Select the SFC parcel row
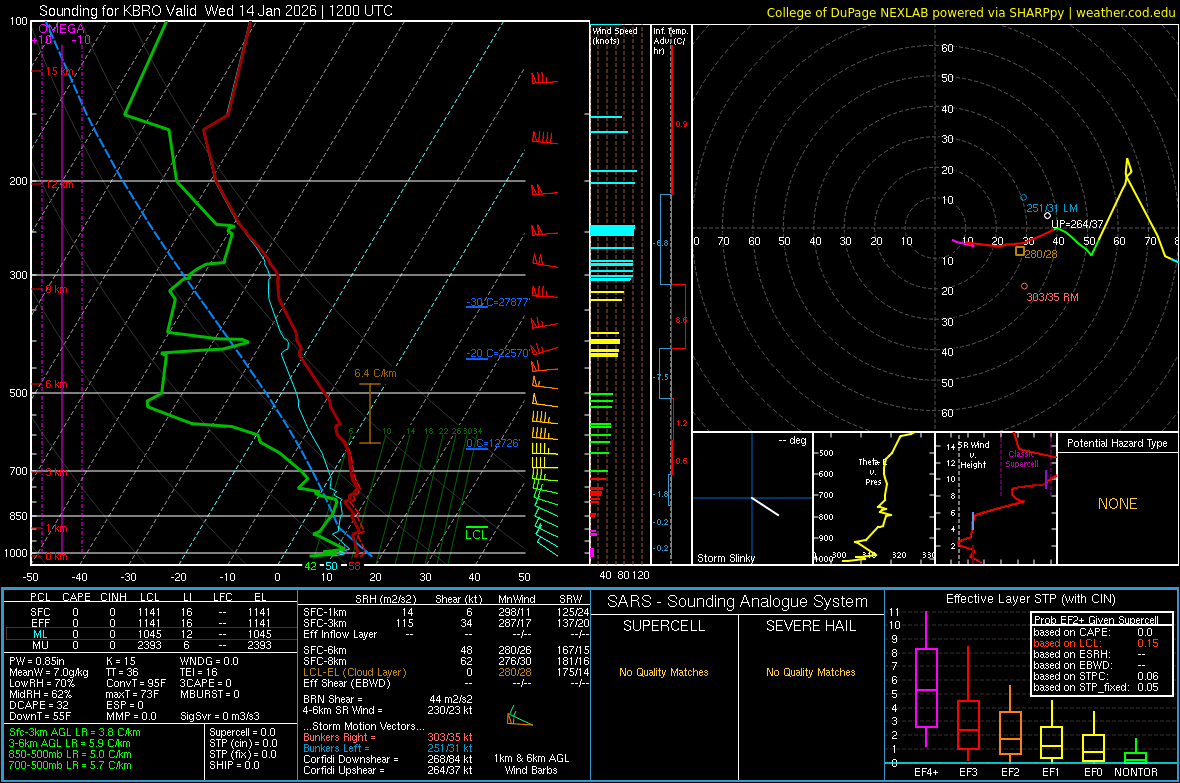 click(151, 612)
